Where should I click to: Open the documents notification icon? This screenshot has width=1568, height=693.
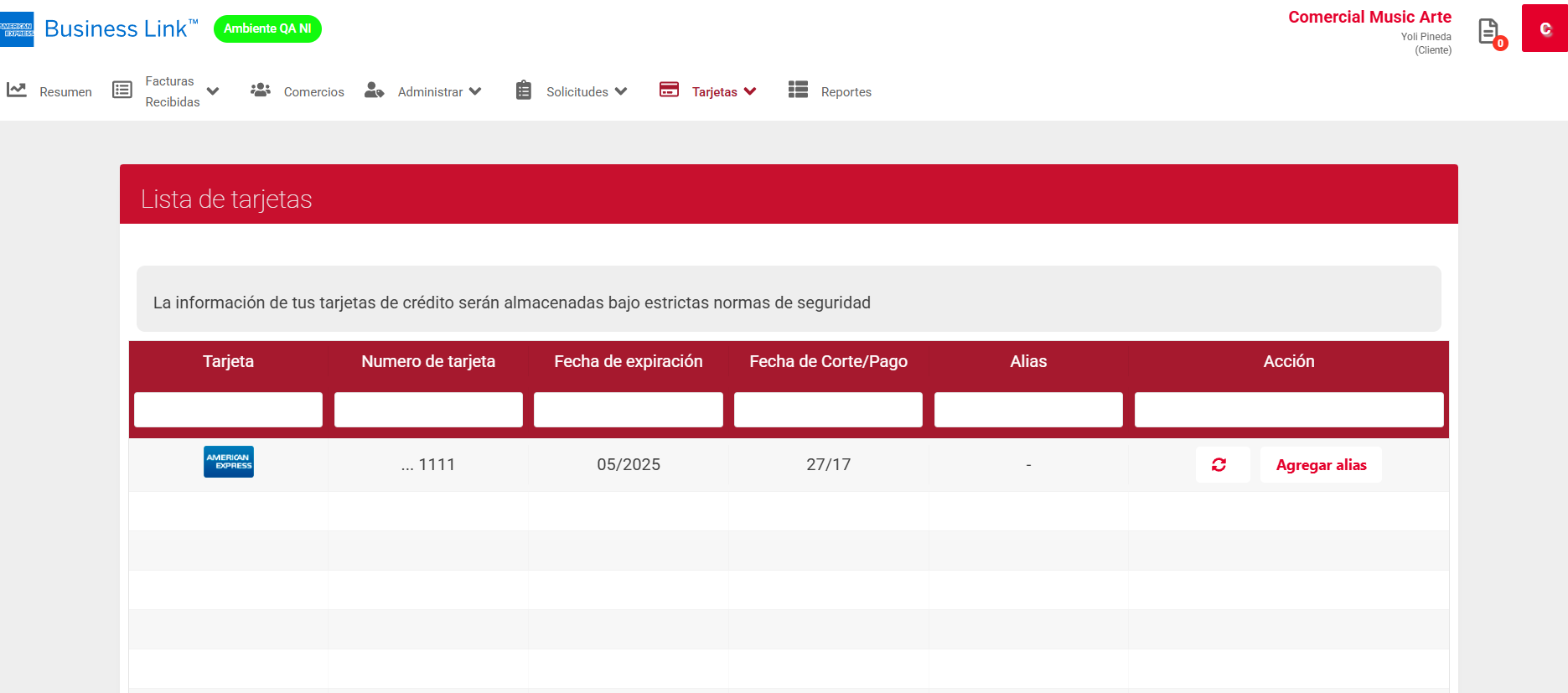[x=1489, y=32]
